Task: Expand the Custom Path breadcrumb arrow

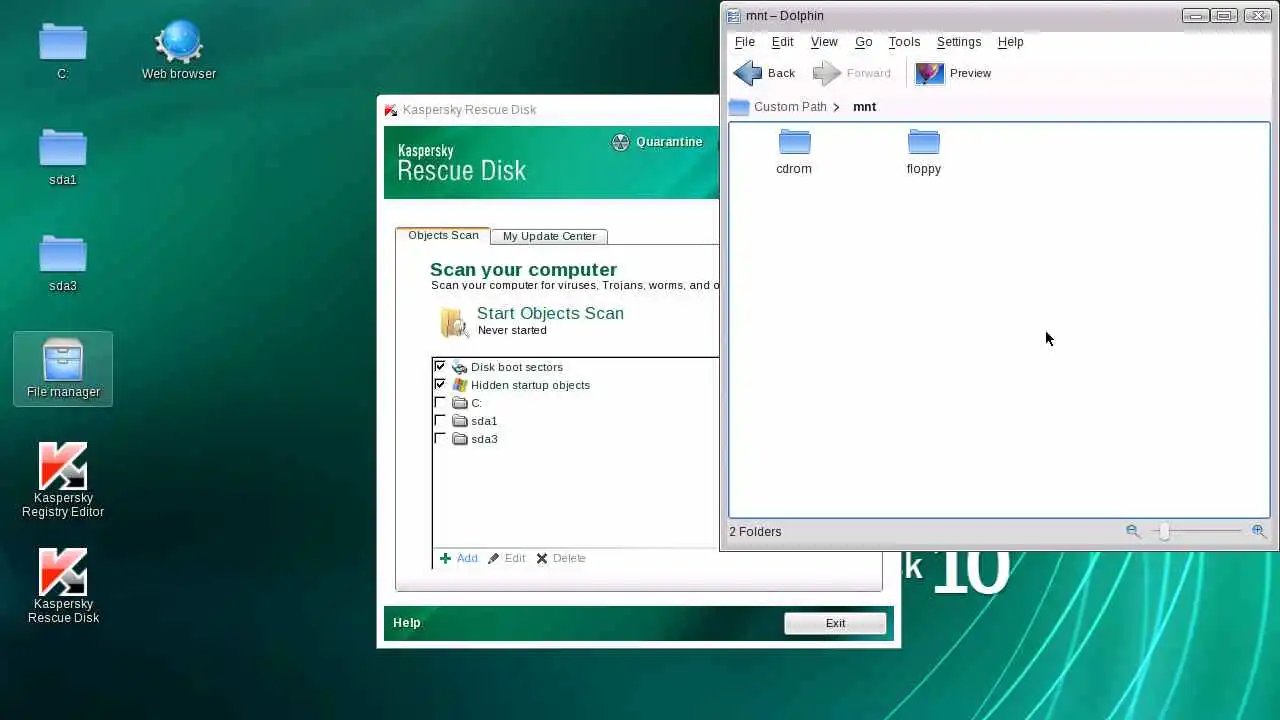Action: pyautogui.click(x=836, y=107)
